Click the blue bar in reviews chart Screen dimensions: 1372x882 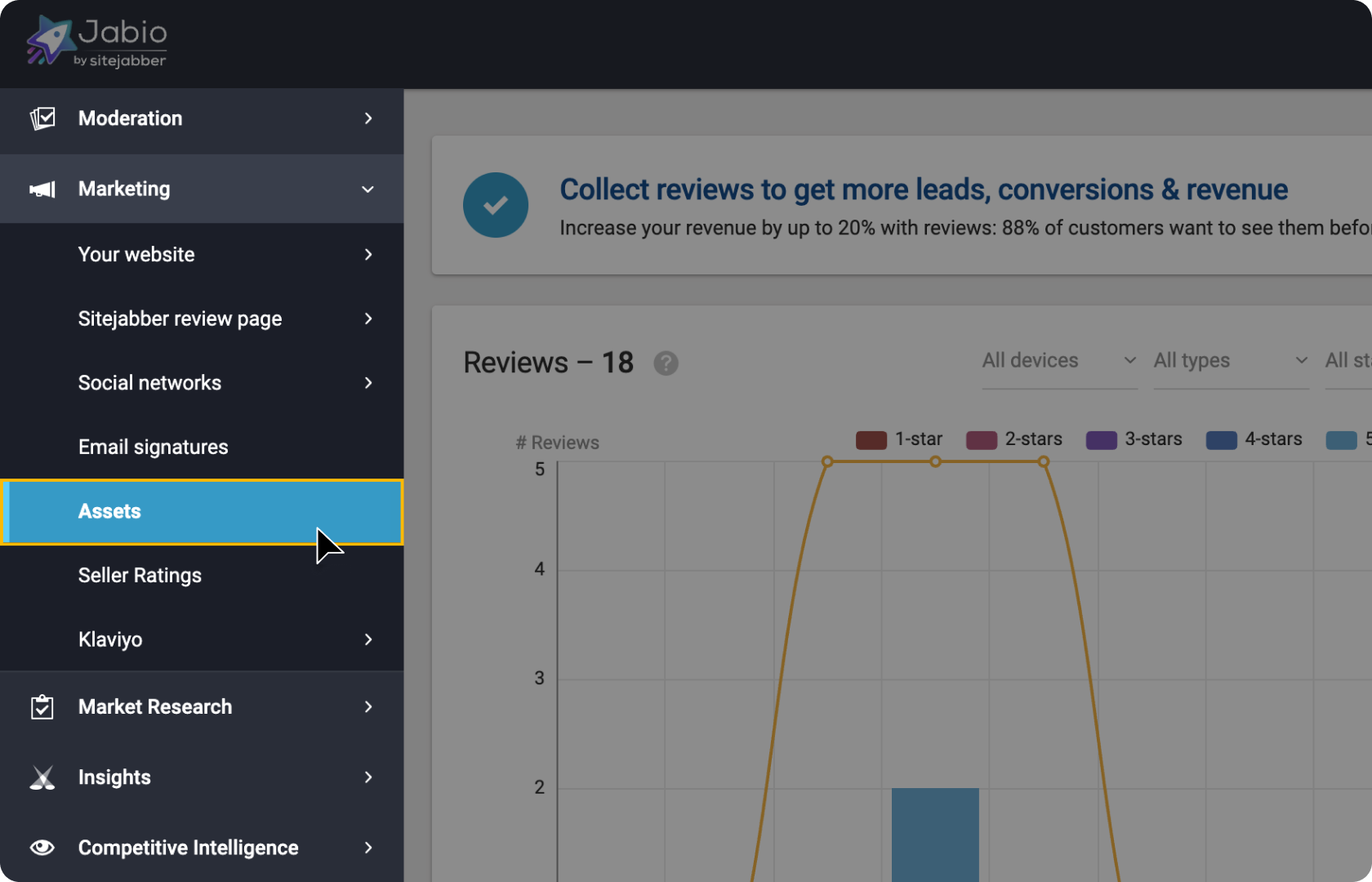(x=935, y=833)
